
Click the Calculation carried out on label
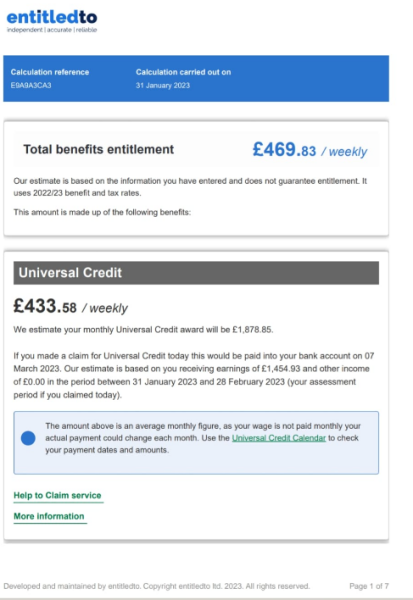click(183, 72)
